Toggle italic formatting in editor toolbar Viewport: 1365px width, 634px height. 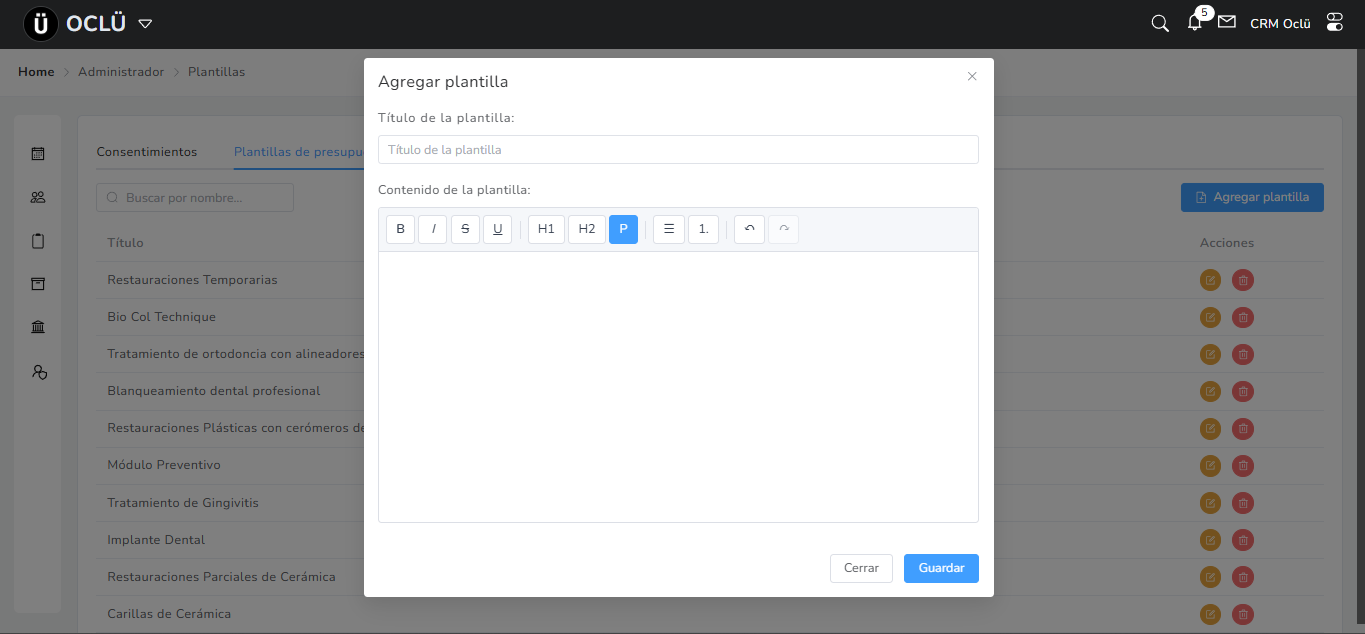click(x=433, y=229)
